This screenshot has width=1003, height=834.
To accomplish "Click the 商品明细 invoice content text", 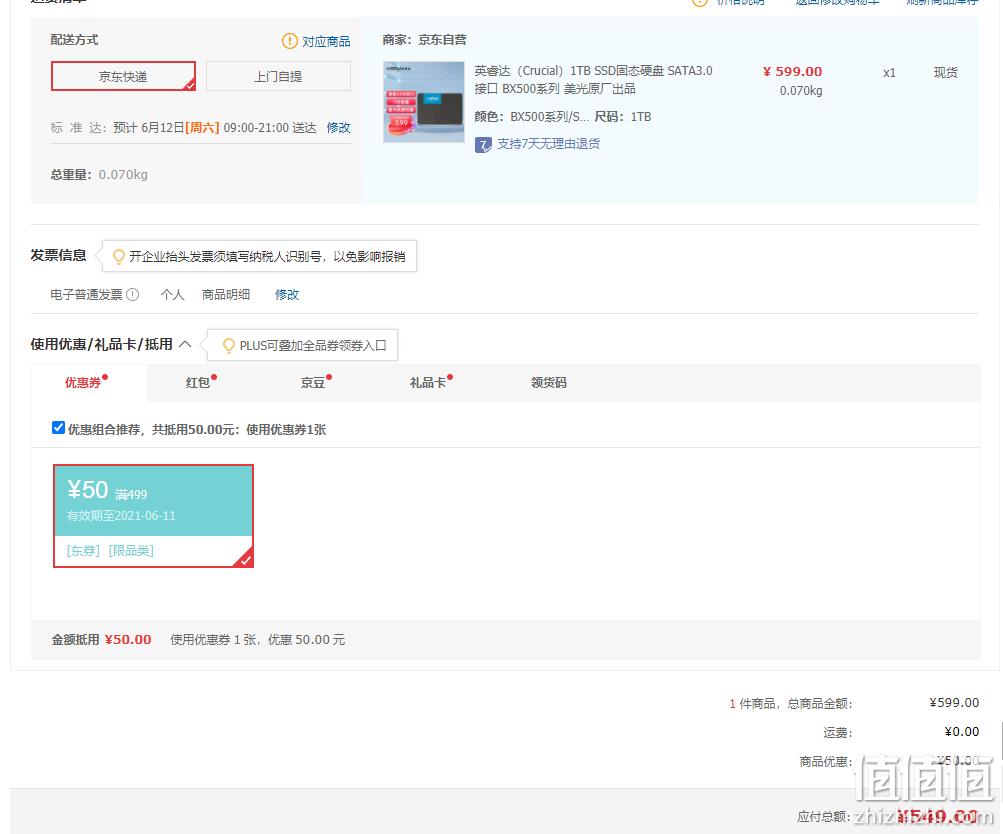I will 226,295.
